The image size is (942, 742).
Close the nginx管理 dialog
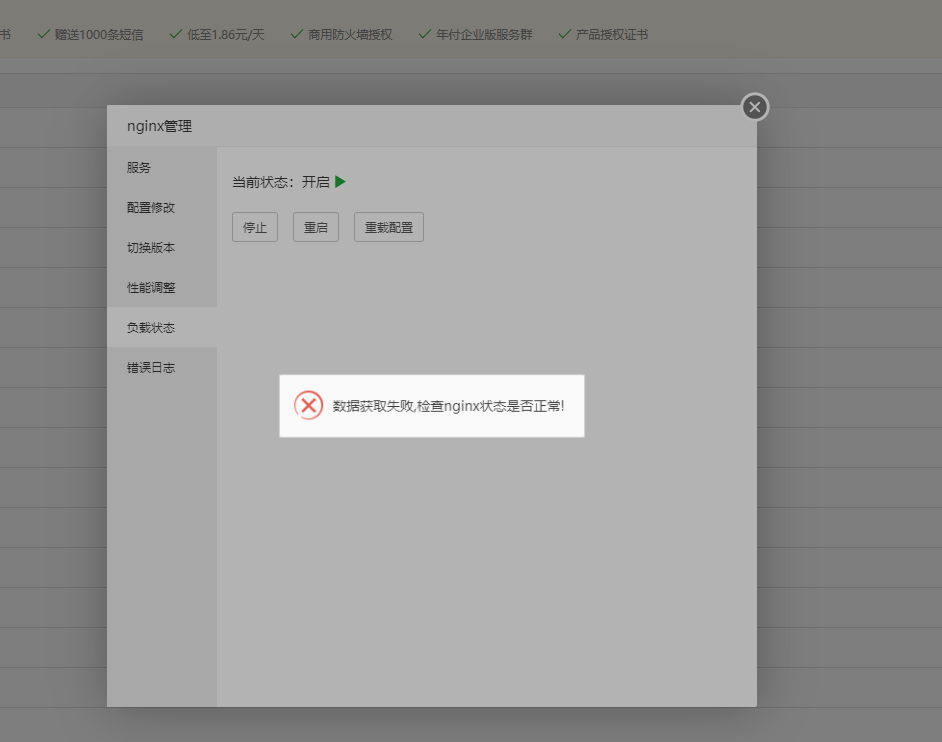coord(755,107)
